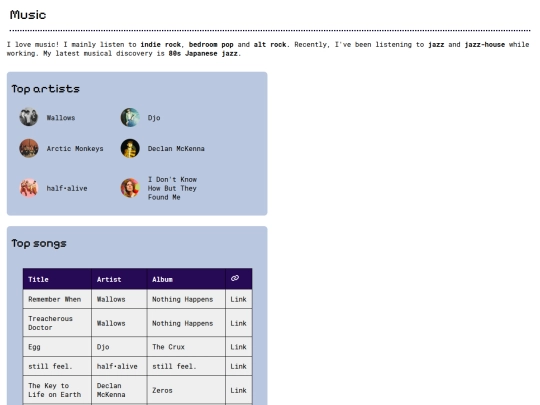
Task: Click the Zeros album cell
Action: [x=186, y=390]
